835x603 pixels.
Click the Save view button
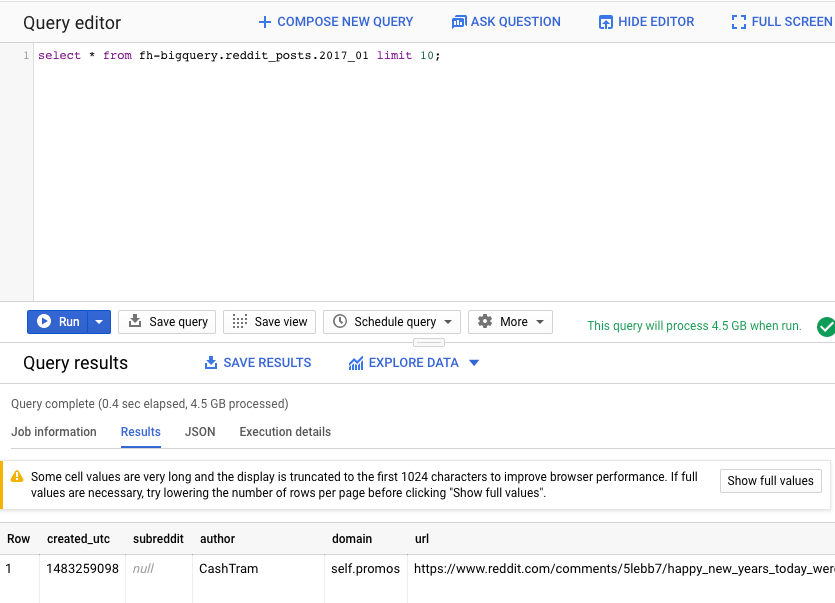tap(269, 322)
